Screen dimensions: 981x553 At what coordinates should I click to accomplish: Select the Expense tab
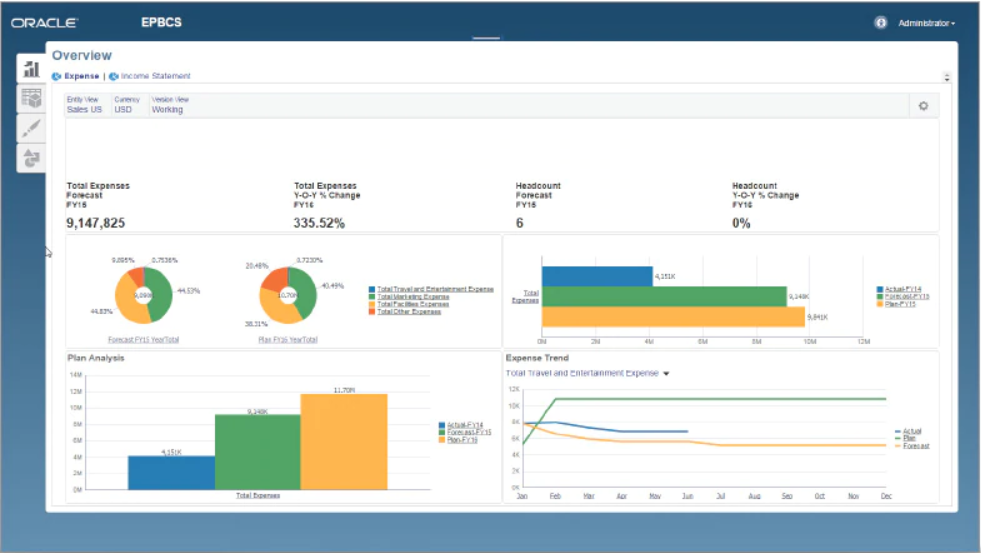[x=81, y=76]
